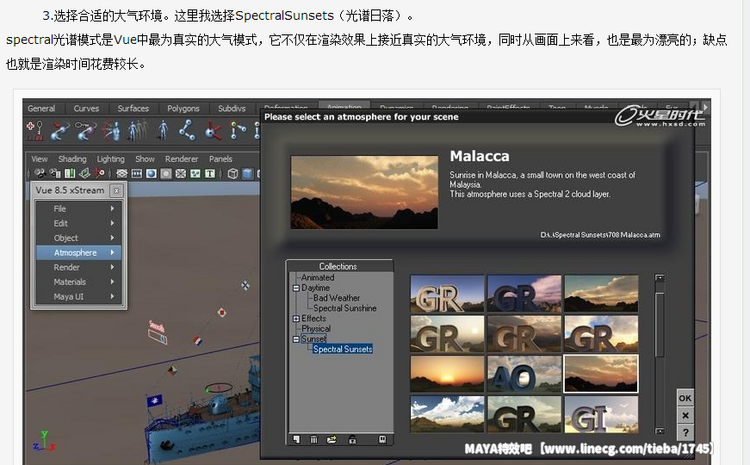Viewport: 750px width, 465px height.
Task: Confirm atmosphere selection with OK
Action: pos(685,398)
